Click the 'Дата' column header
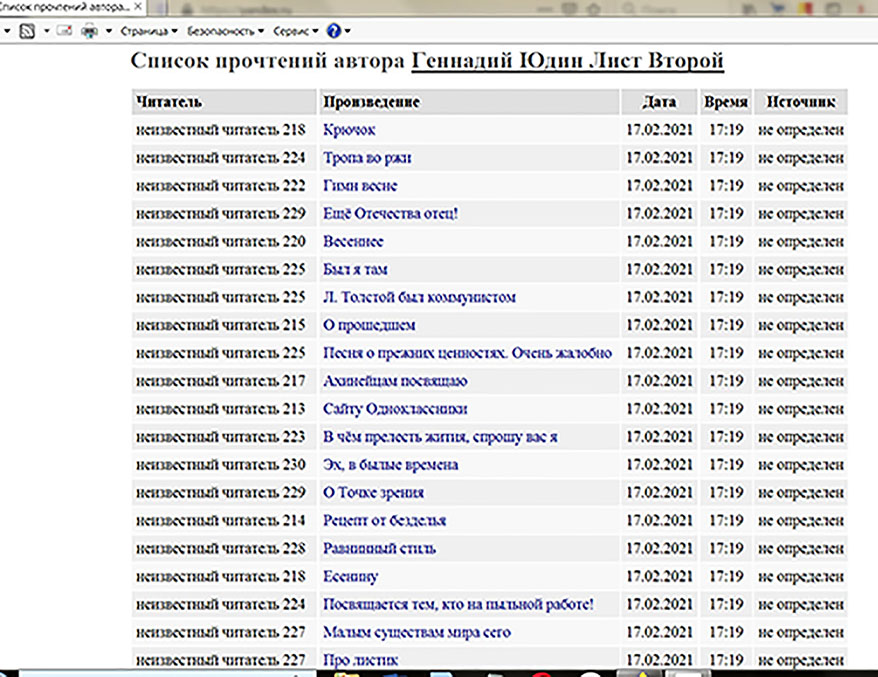Image resolution: width=878 pixels, height=677 pixels. coord(659,102)
